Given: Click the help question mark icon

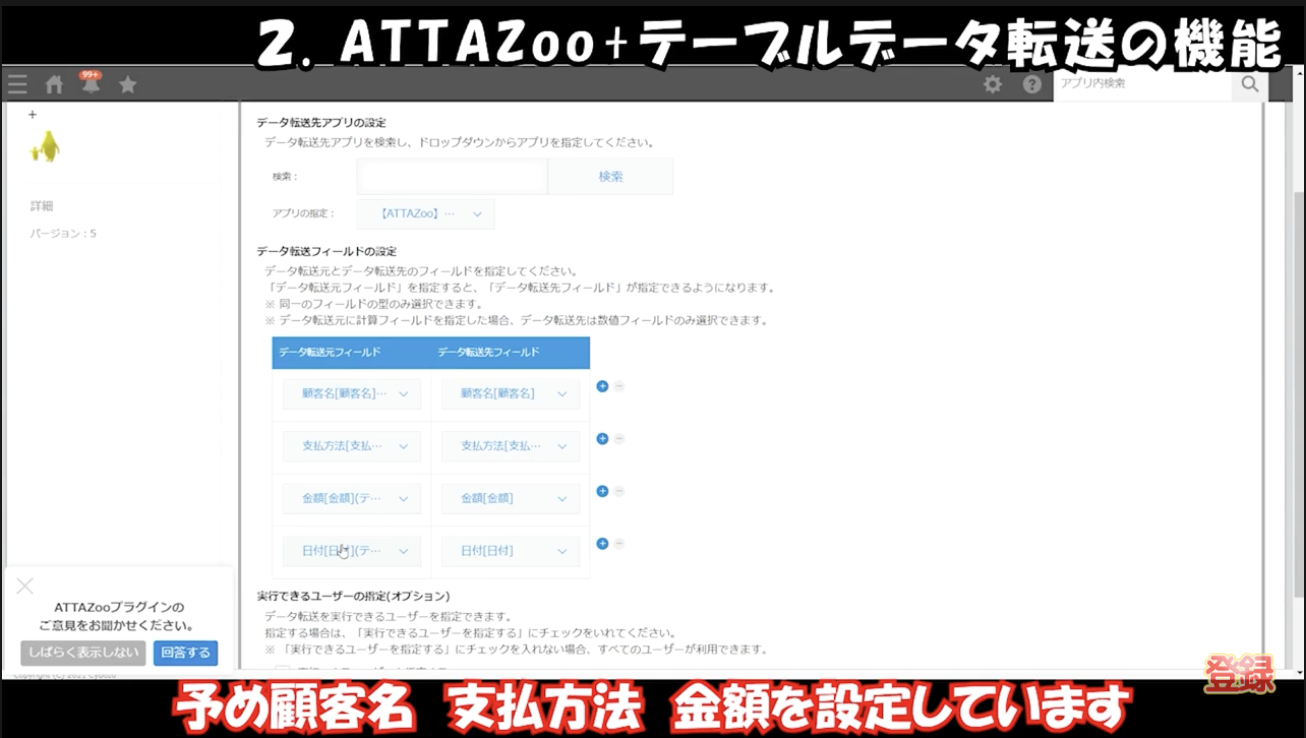Looking at the screenshot, I should click(x=1030, y=85).
